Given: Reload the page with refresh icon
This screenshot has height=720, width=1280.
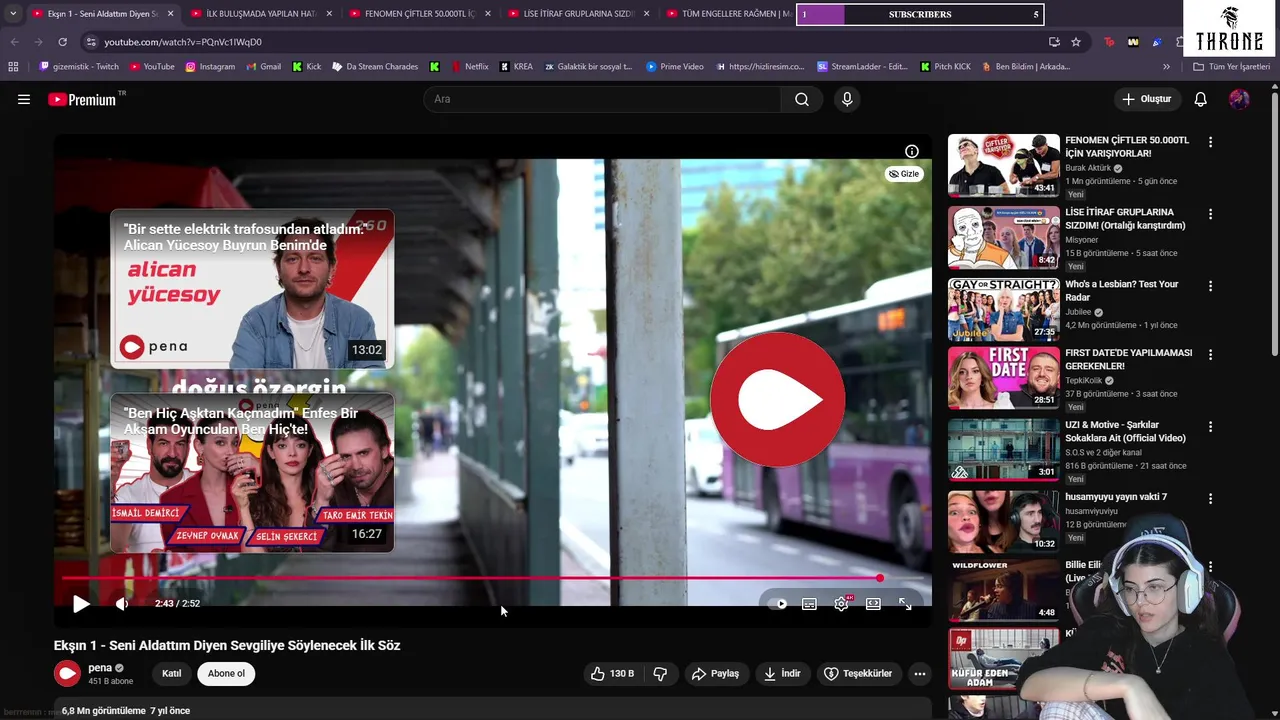Looking at the screenshot, I should (62, 42).
